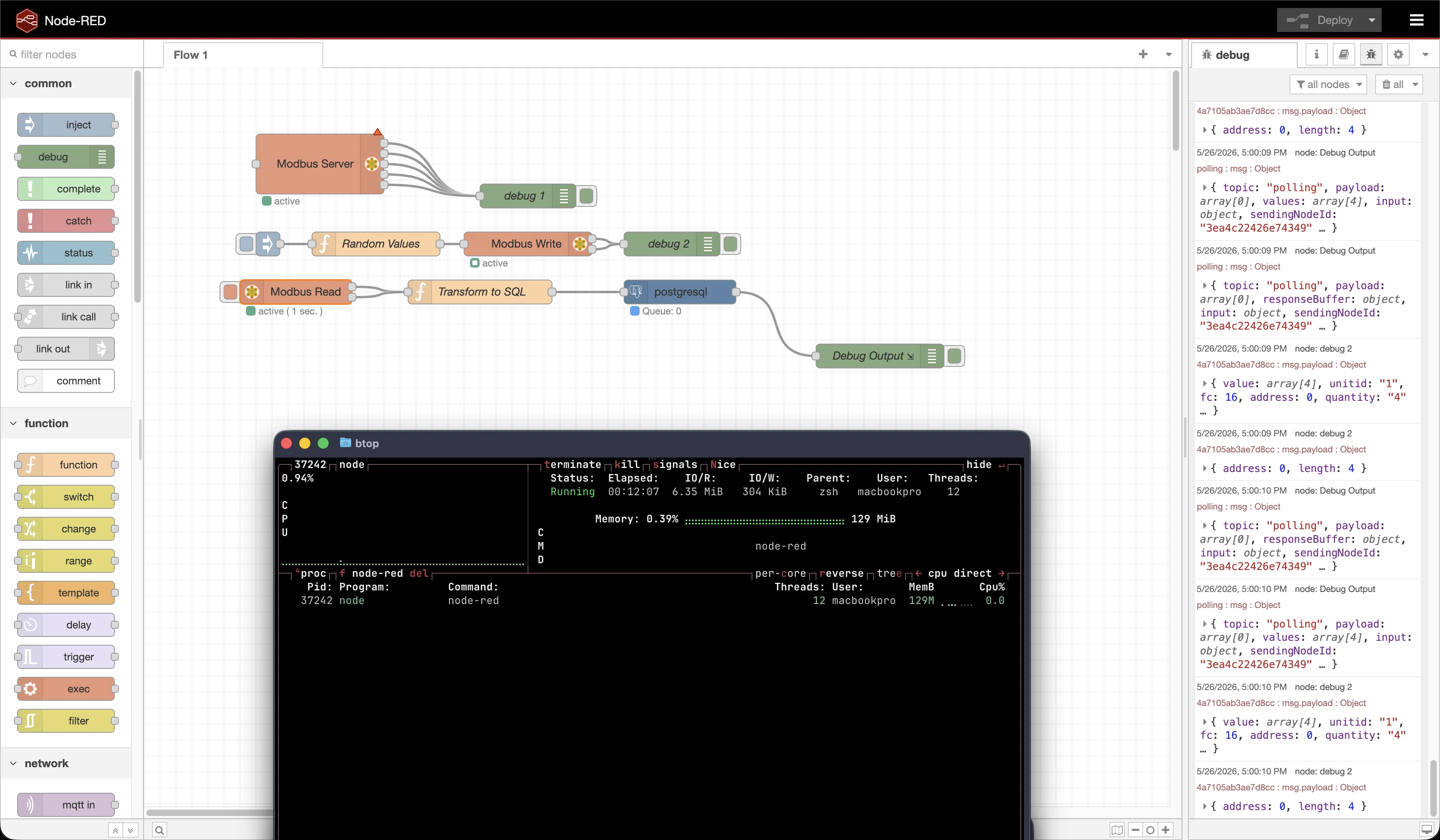Open the debug window popout icon
The image size is (1440, 840).
point(1426,830)
